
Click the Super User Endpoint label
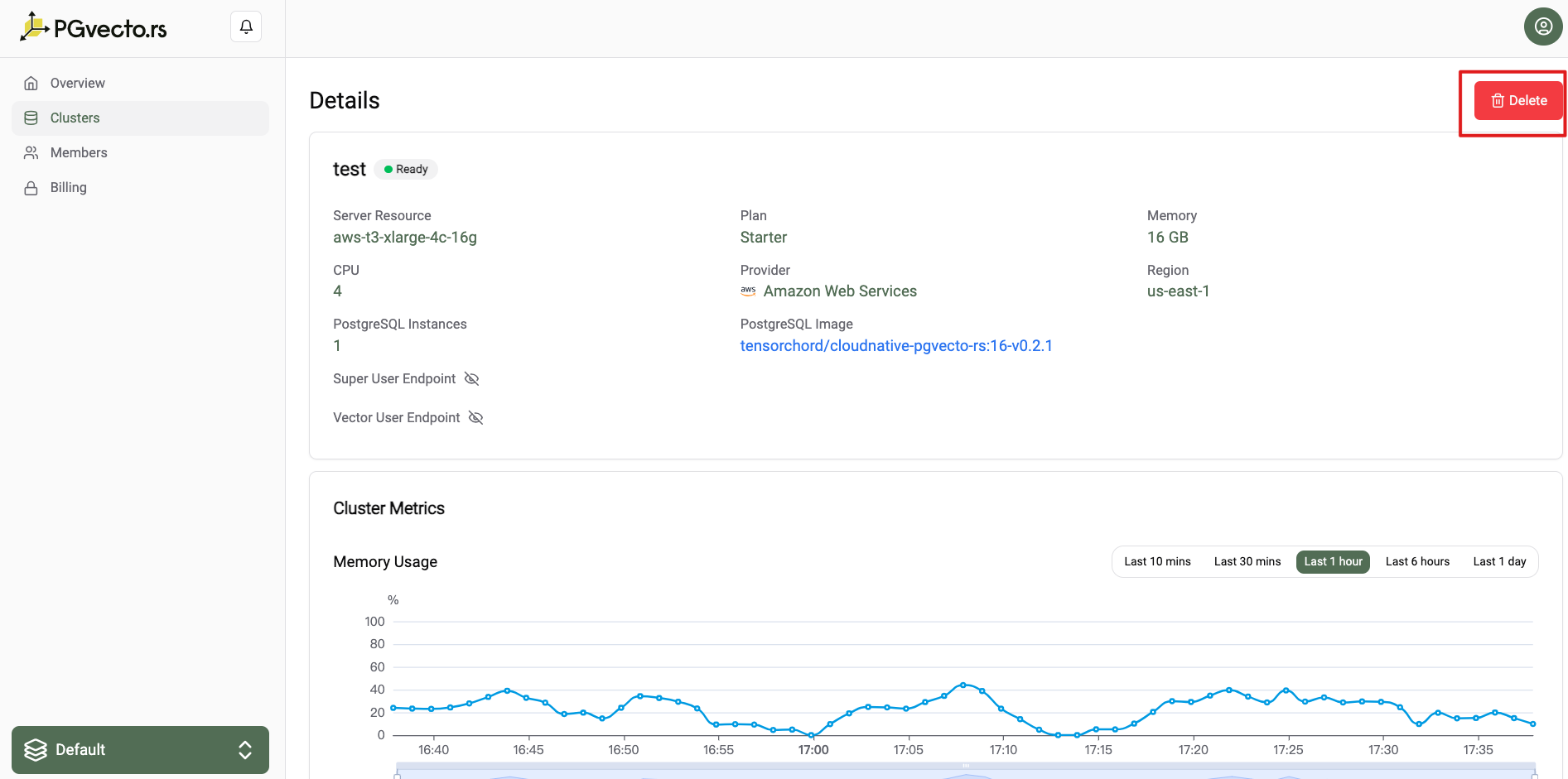(x=394, y=378)
